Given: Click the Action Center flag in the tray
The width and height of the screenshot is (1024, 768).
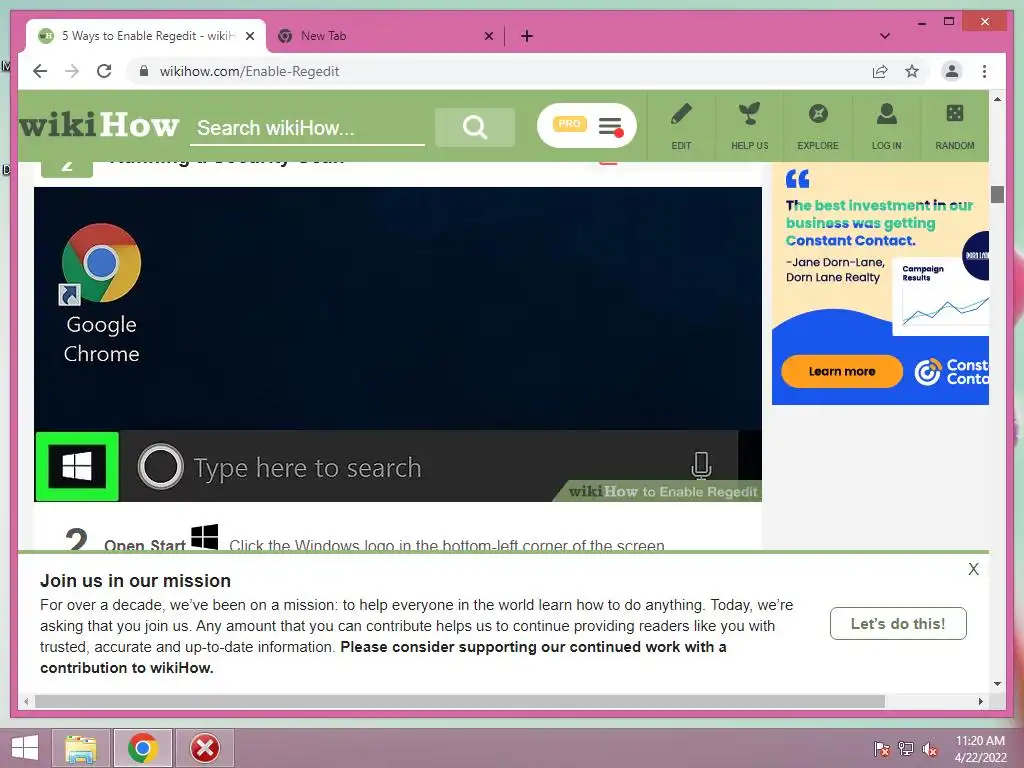Looking at the screenshot, I should tap(882, 749).
